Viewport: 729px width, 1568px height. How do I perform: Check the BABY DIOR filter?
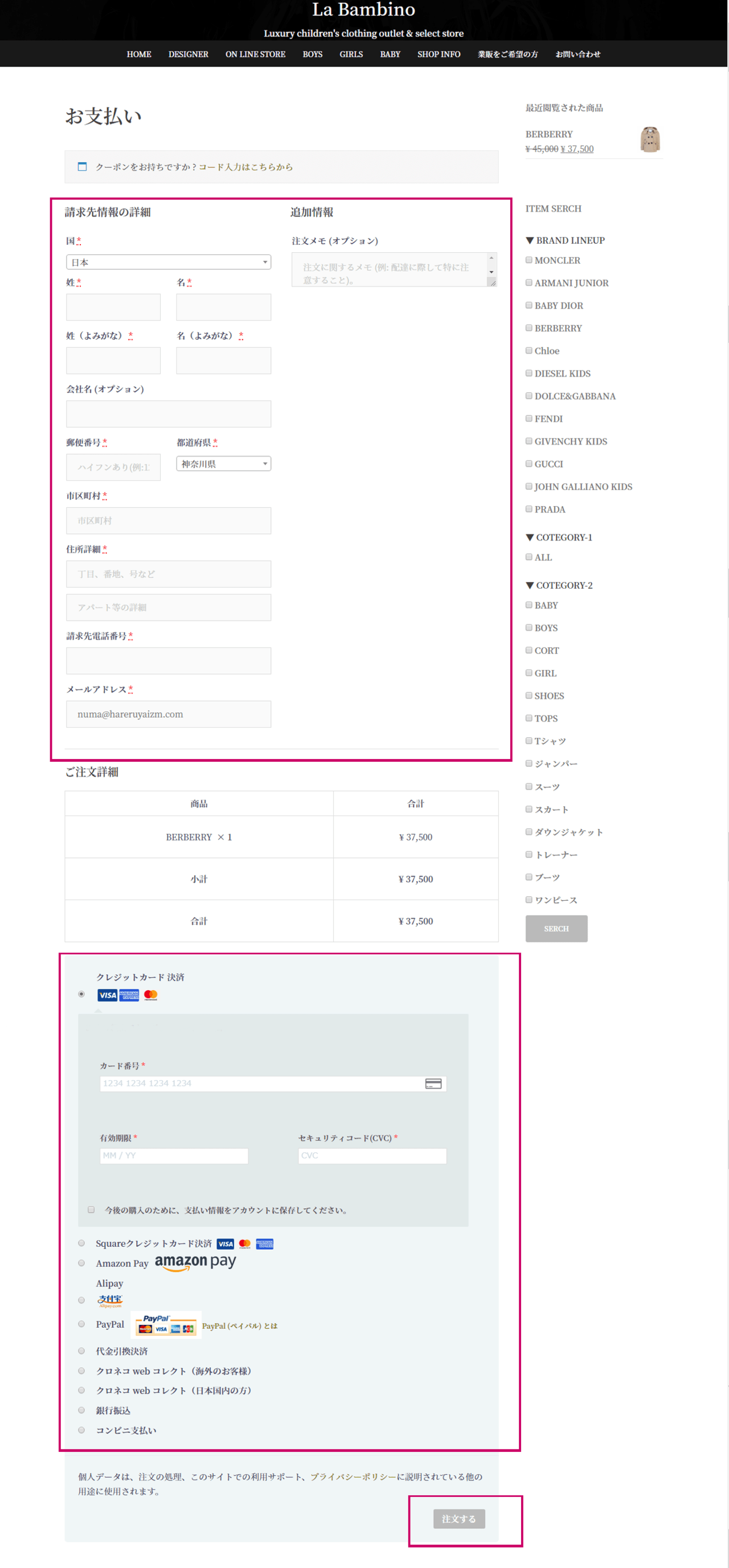tap(529, 305)
